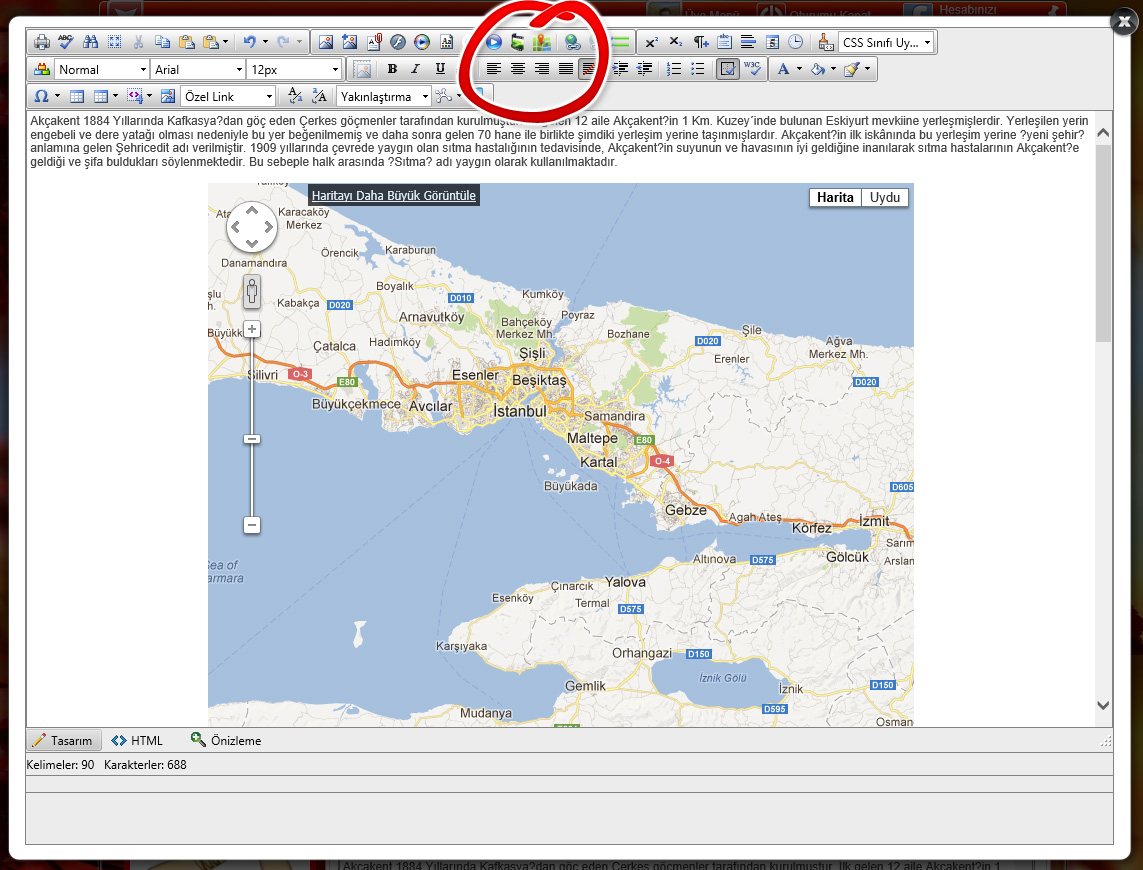Viewport: 1143px width, 870px height.
Task: Center-align the text
Action: pyautogui.click(x=518, y=69)
